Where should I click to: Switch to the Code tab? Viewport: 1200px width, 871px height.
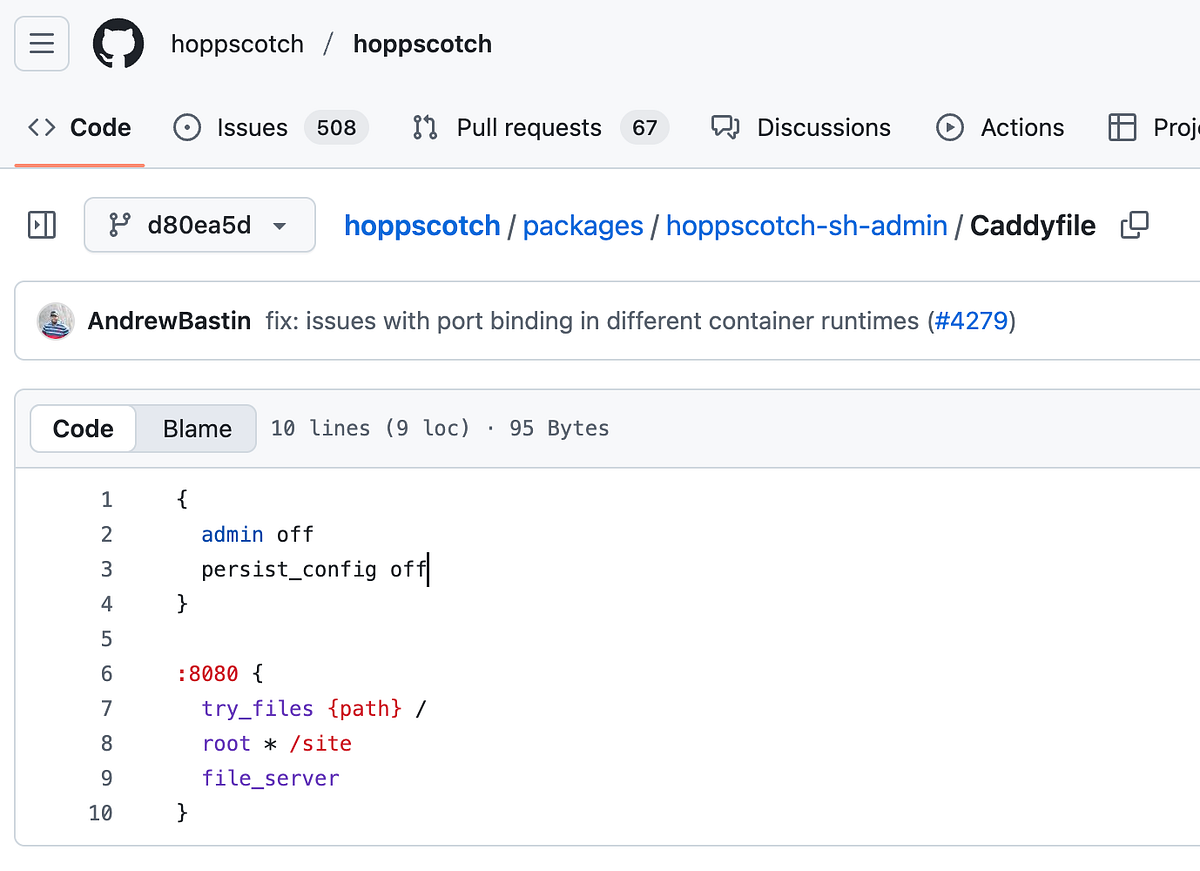pos(80,128)
